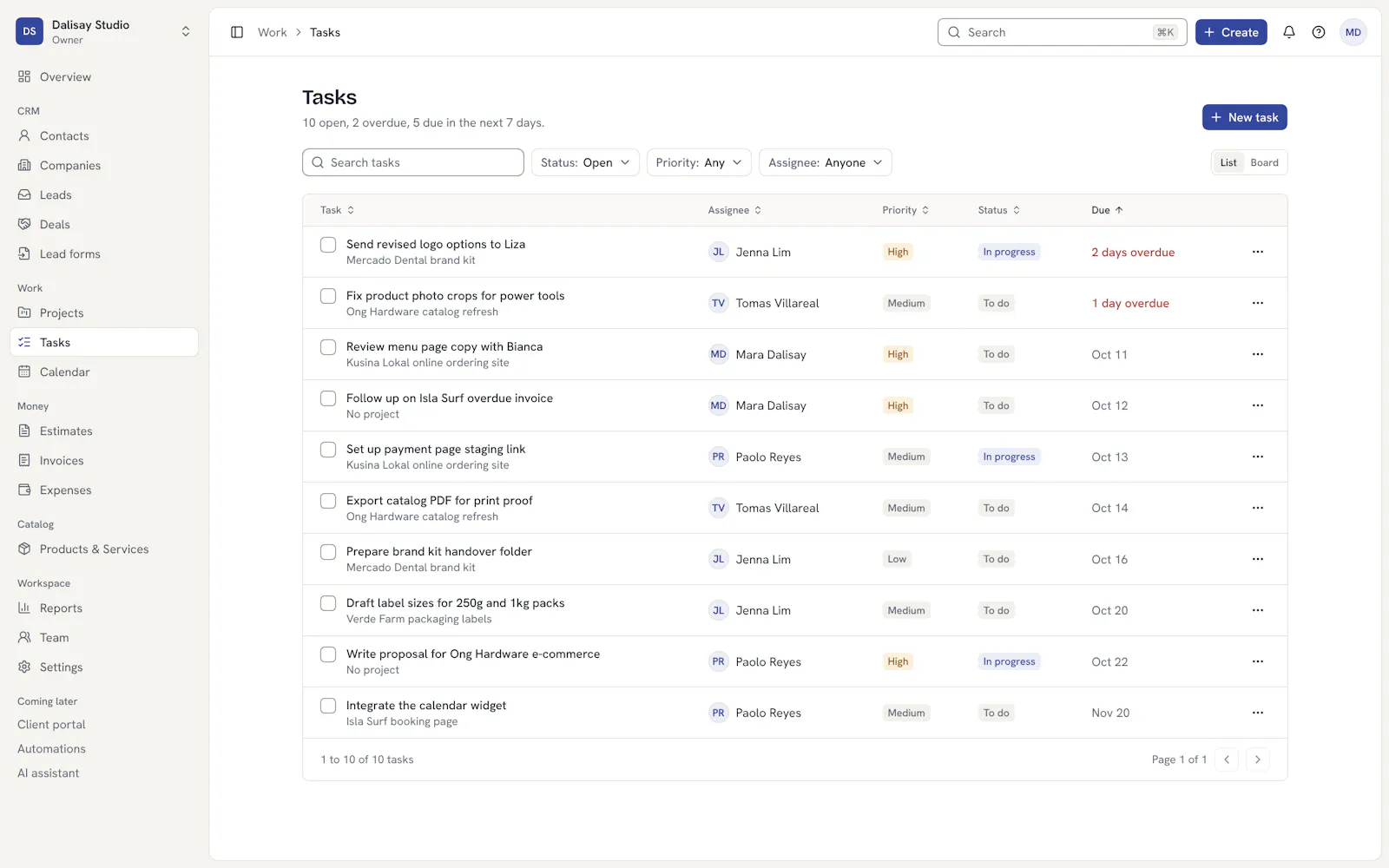Open the help question mark icon

(1319, 32)
